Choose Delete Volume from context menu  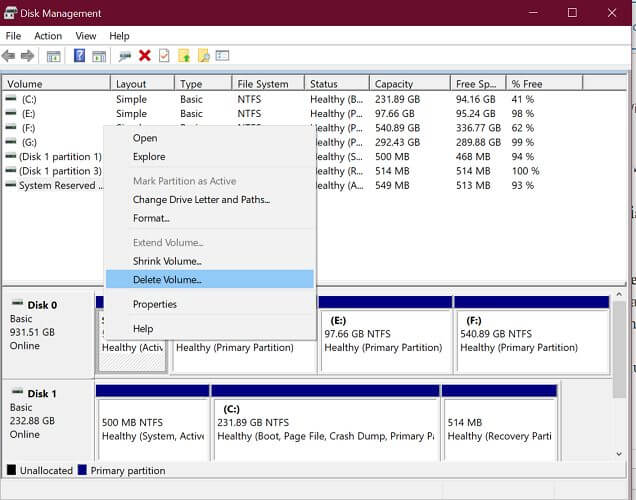coord(167,280)
